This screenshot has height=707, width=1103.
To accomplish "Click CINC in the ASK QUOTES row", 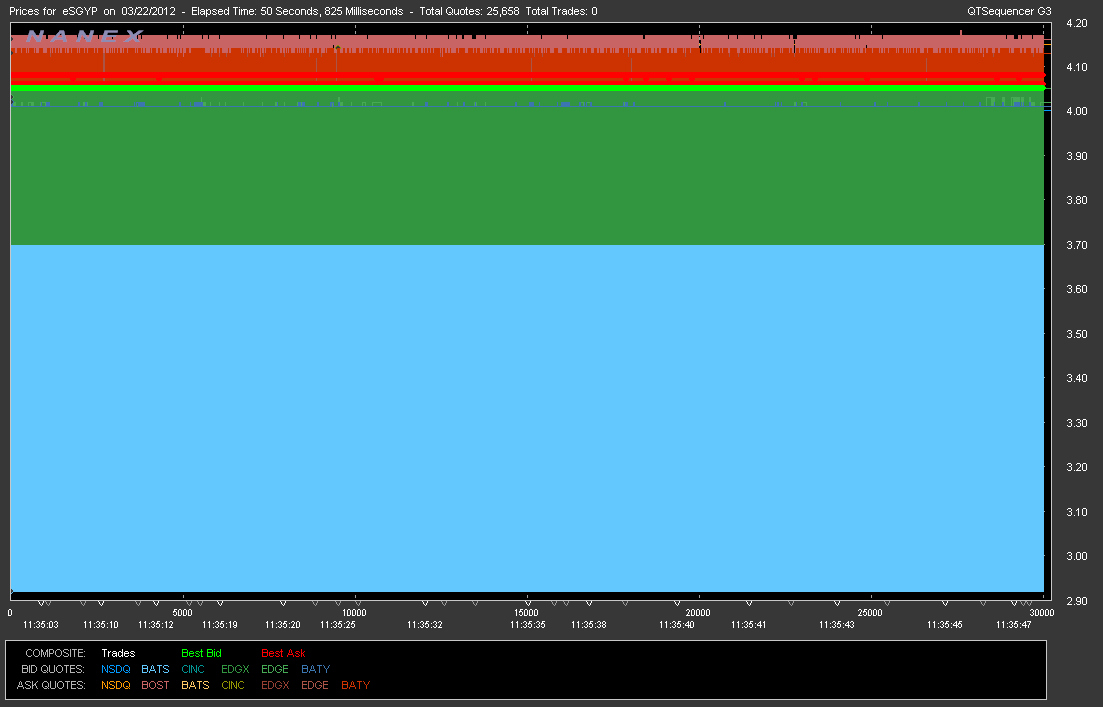I will point(233,685).
